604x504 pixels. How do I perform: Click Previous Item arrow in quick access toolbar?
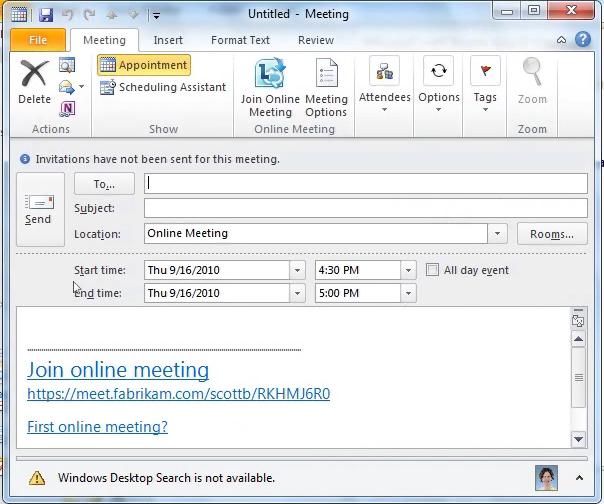tap(112, 15)
